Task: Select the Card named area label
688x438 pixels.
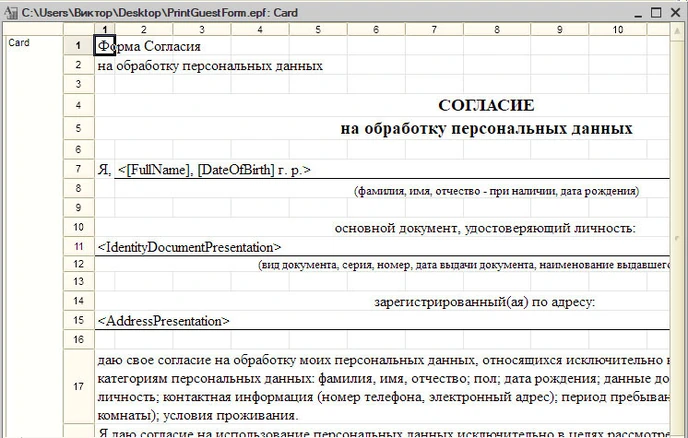Action: tap(19, 44)
